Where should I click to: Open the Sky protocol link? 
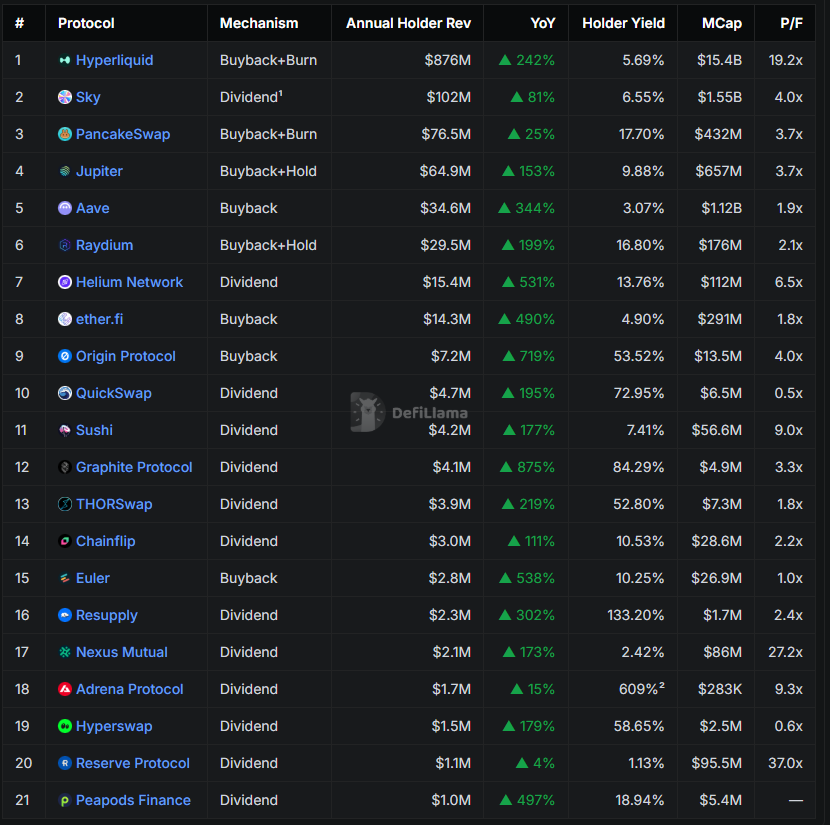(88, 97)
